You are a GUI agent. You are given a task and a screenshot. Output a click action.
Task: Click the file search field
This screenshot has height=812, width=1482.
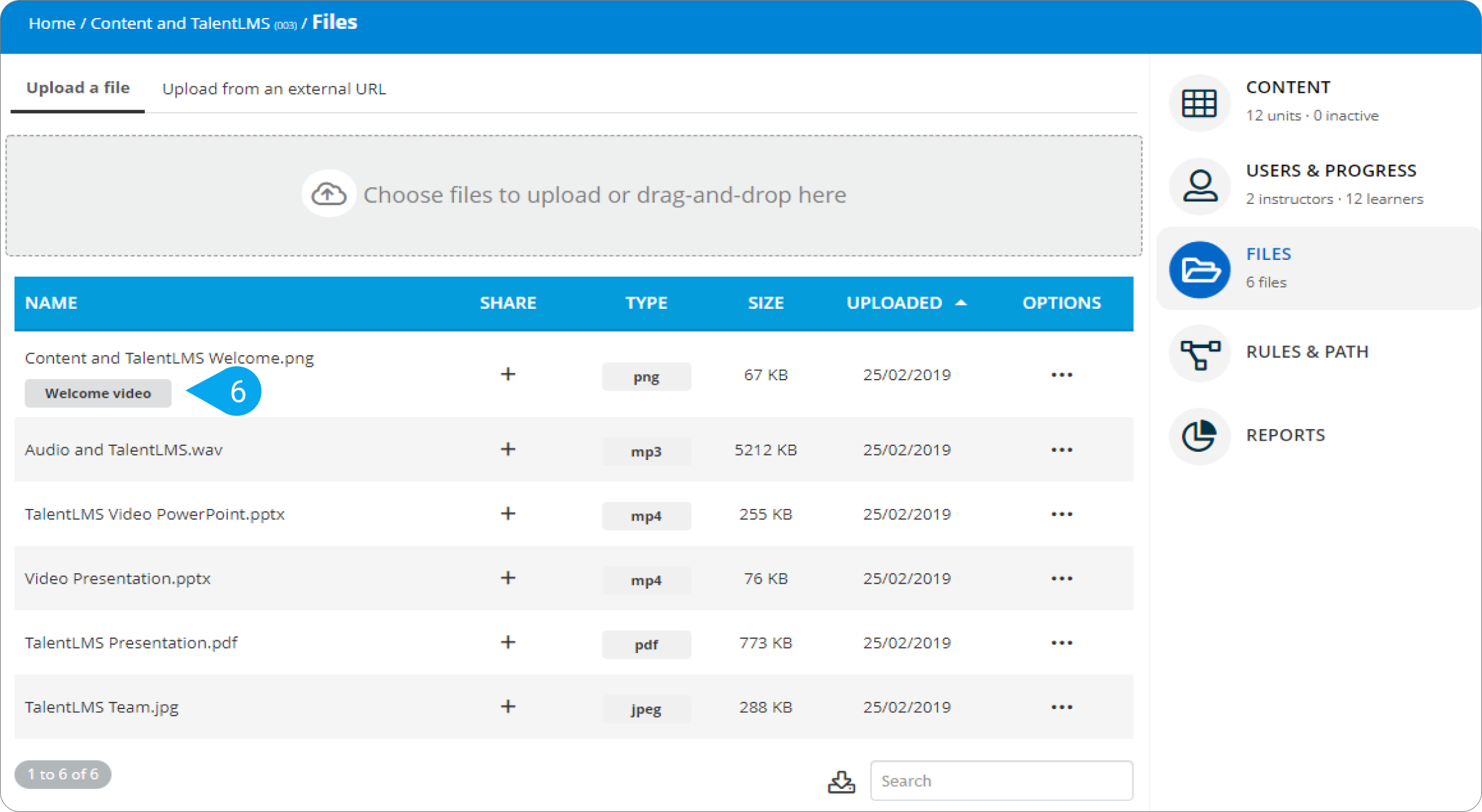(x=1001, y=780)
